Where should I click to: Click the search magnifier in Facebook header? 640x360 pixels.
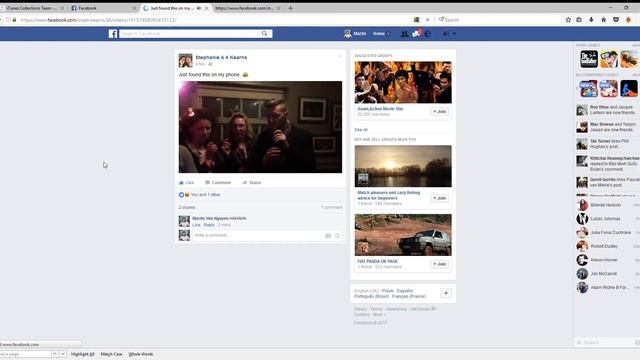coord(264,33)
